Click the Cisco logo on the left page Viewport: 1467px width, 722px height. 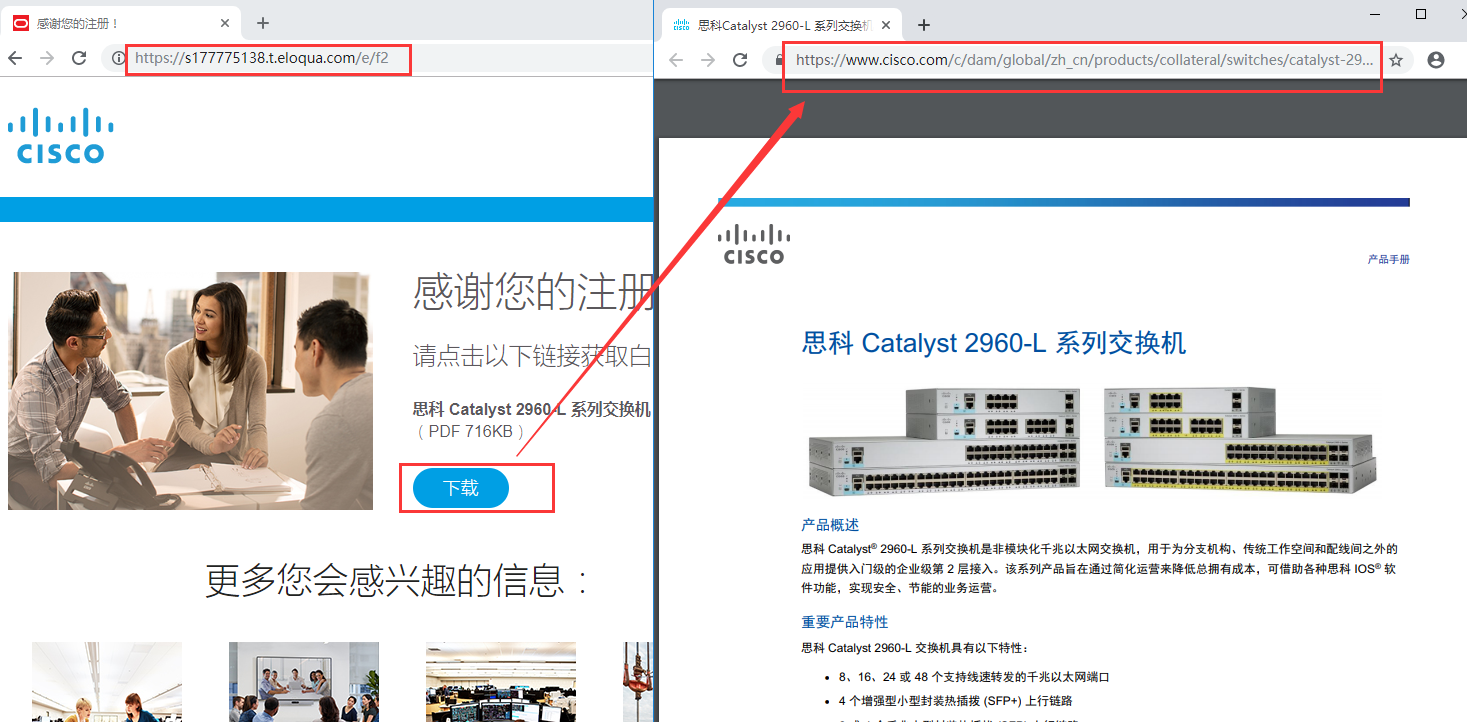coord(61,136)
